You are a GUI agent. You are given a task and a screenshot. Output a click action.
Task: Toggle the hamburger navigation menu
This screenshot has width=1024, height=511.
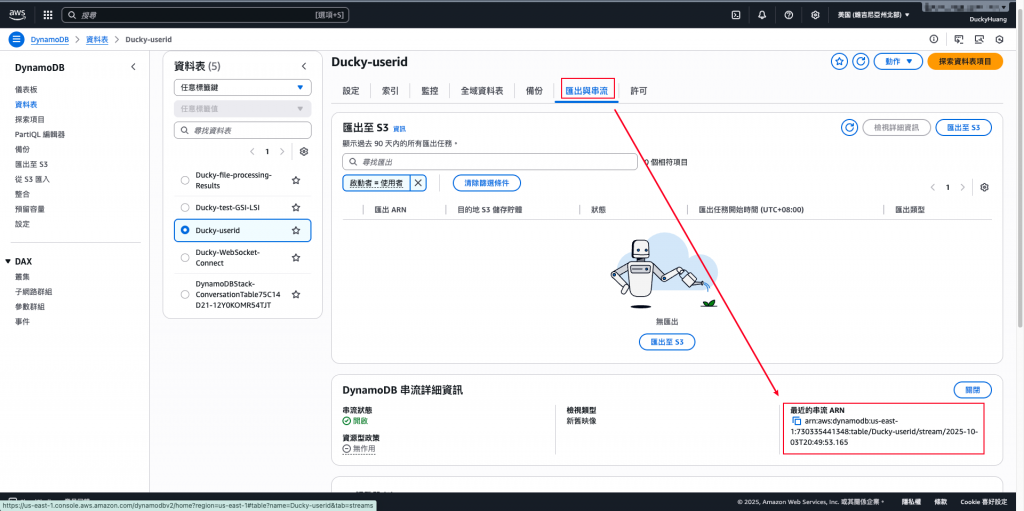(17, 39)
